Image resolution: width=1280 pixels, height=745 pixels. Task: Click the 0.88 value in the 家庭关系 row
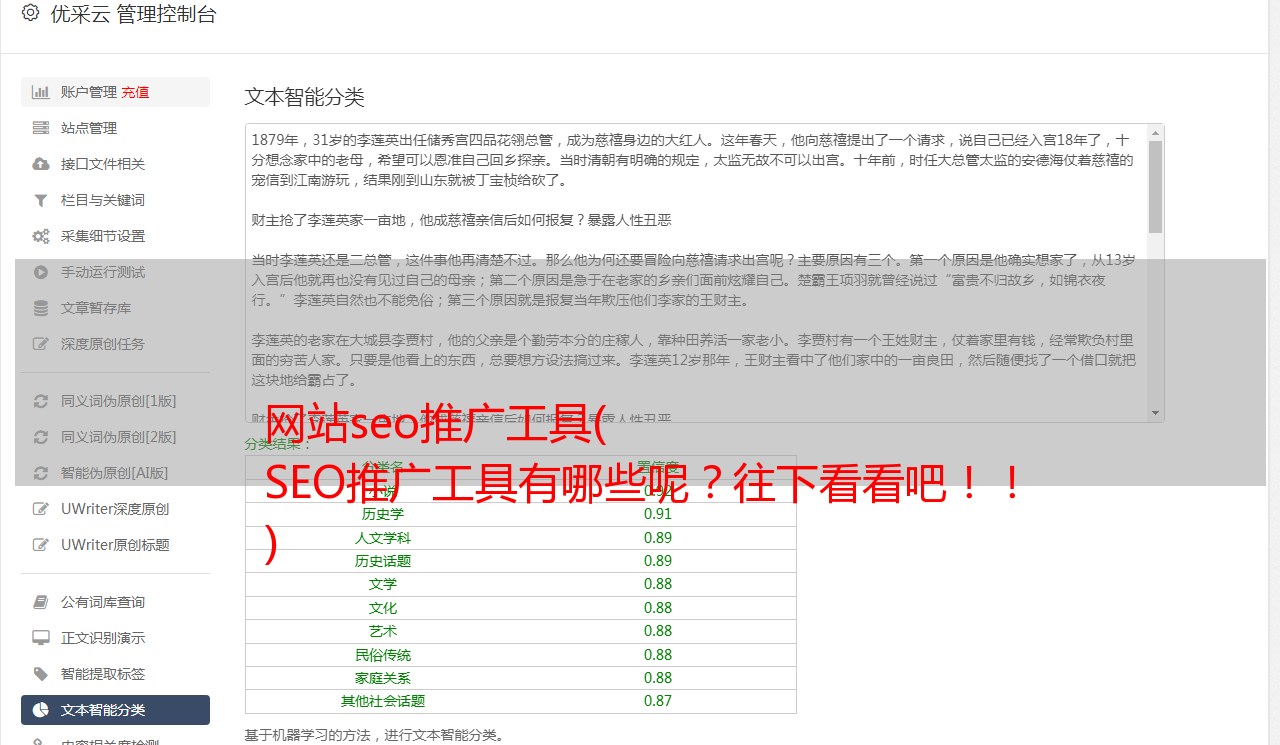(658, 678)
